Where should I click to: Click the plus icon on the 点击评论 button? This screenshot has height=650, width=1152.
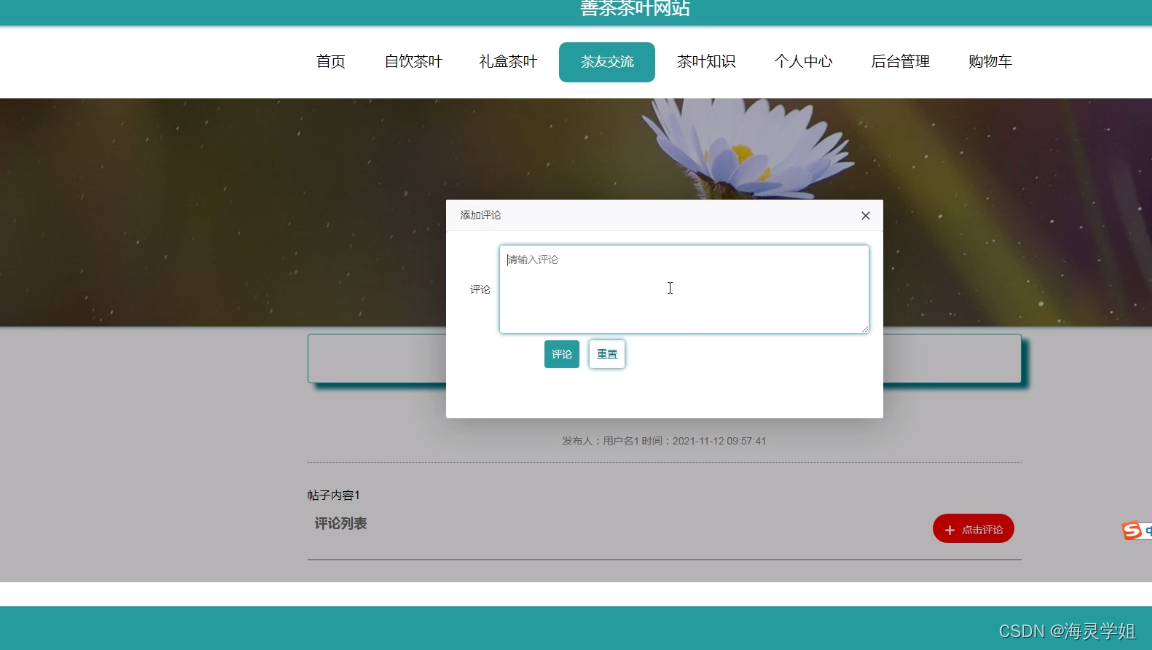(948, 529)
